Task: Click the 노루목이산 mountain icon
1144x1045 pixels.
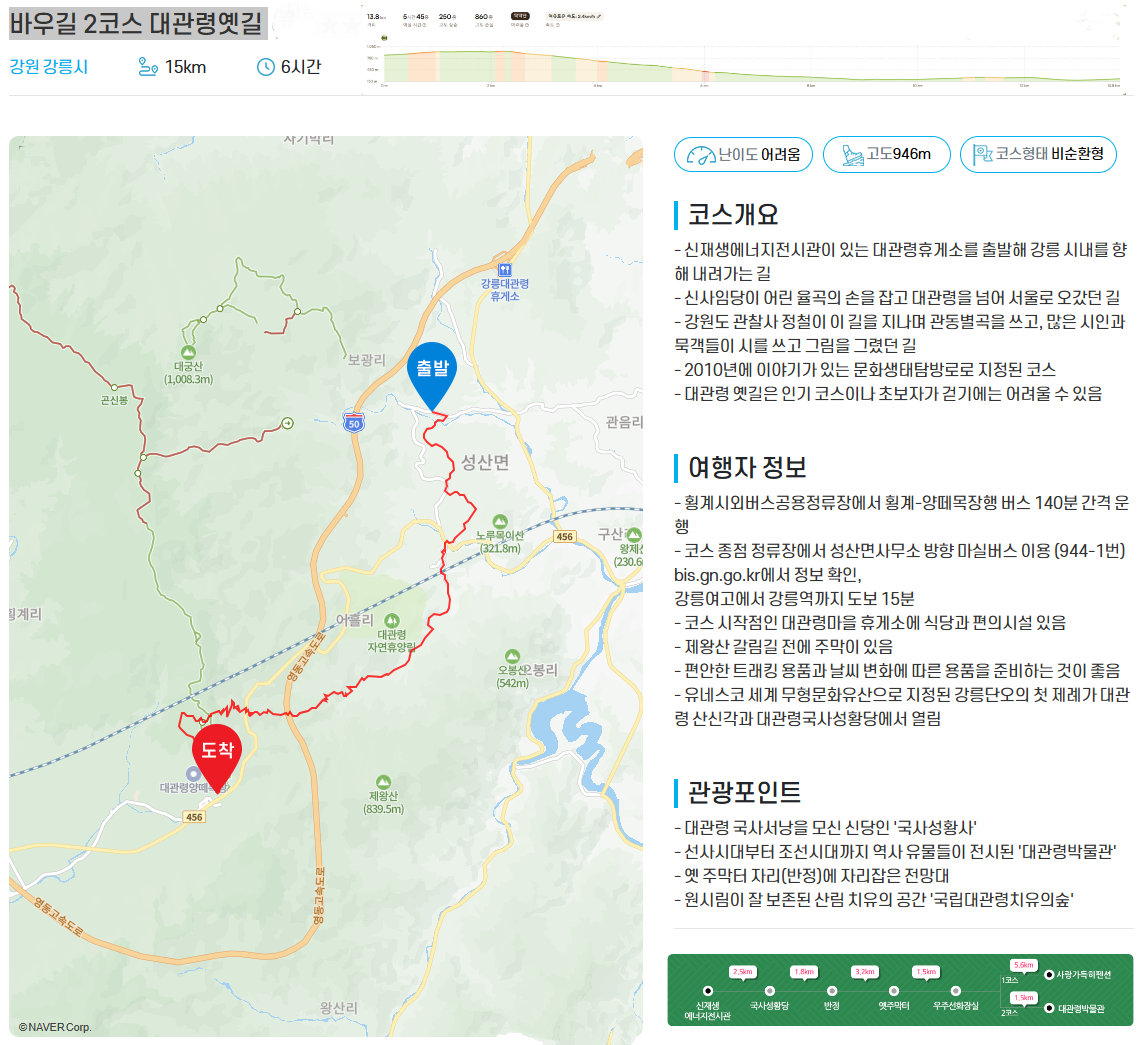Action: [x=500, y=521]
